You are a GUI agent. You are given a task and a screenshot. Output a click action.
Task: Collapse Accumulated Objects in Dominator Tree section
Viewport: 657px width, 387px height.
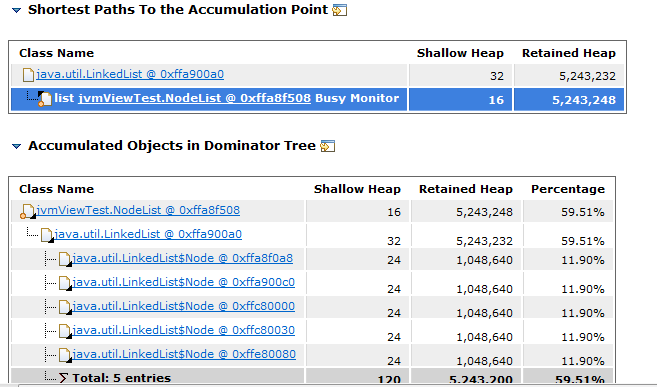point(16,146)
